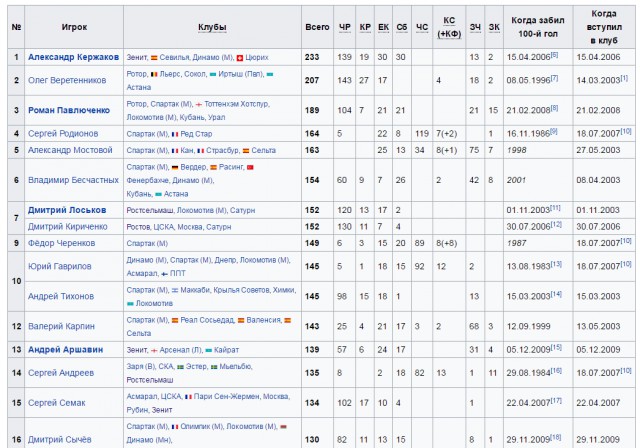Click the ЧР column header abbreviation
This screenshot has height=448, width=640.
point(345,27)
